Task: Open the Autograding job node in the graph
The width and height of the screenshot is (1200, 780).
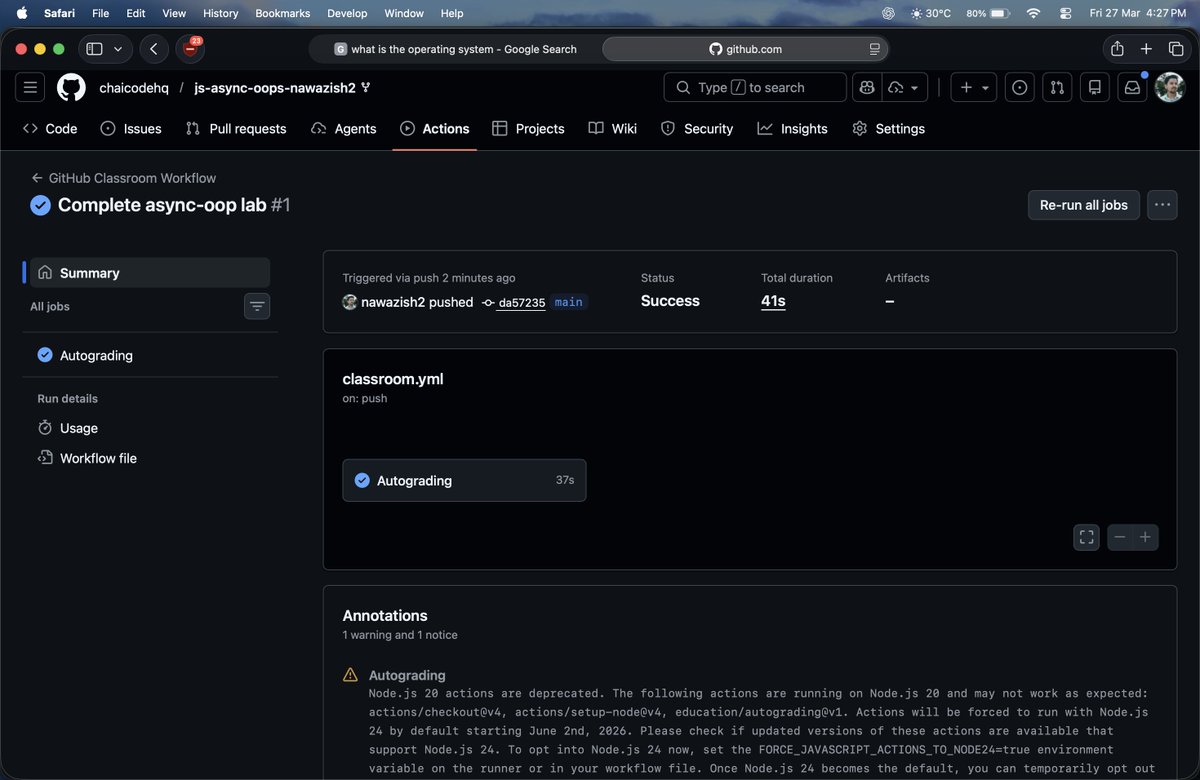Action: pos(464,480)
